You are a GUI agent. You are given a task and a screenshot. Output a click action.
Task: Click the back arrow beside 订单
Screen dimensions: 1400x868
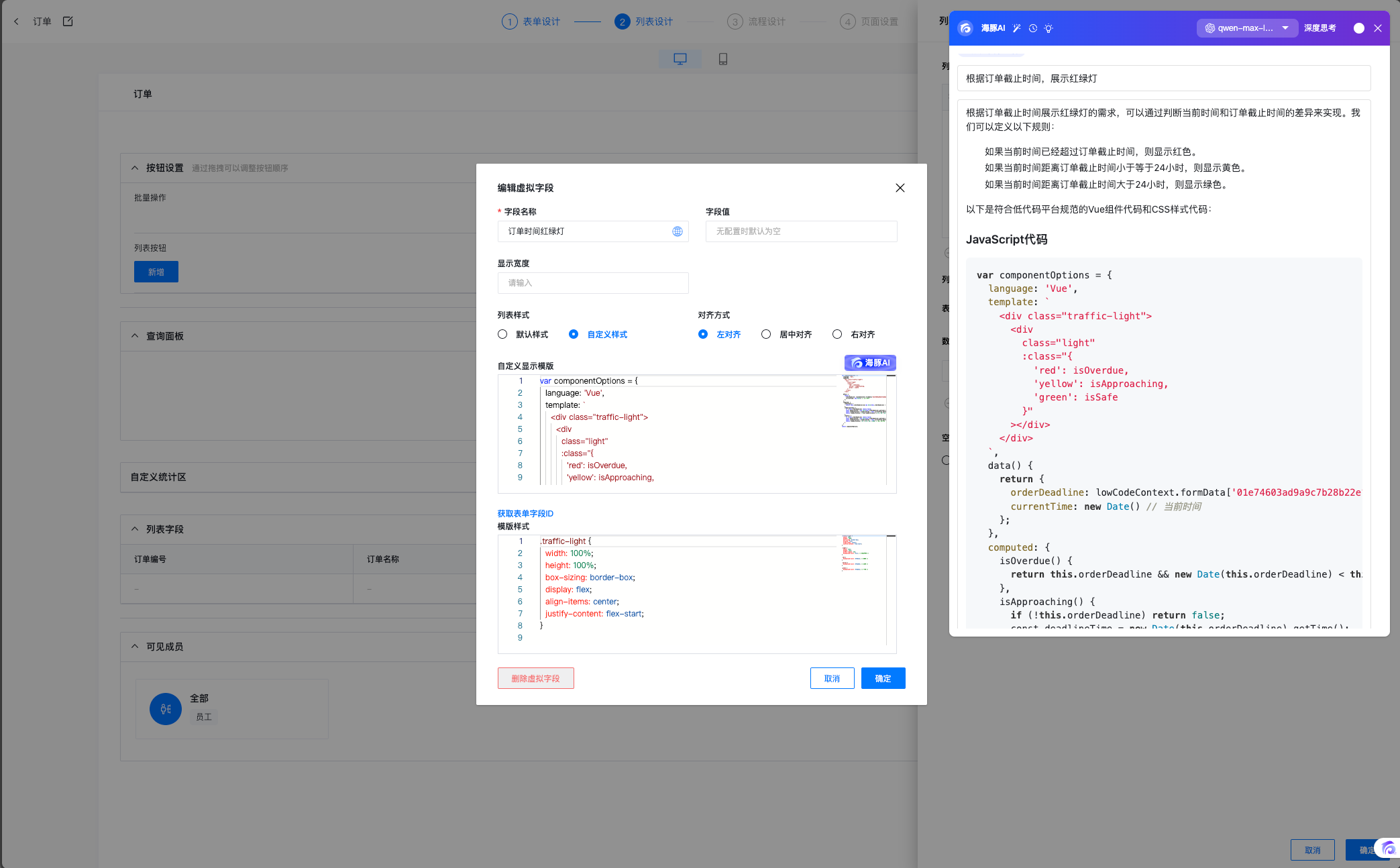(x=17, y=21)
